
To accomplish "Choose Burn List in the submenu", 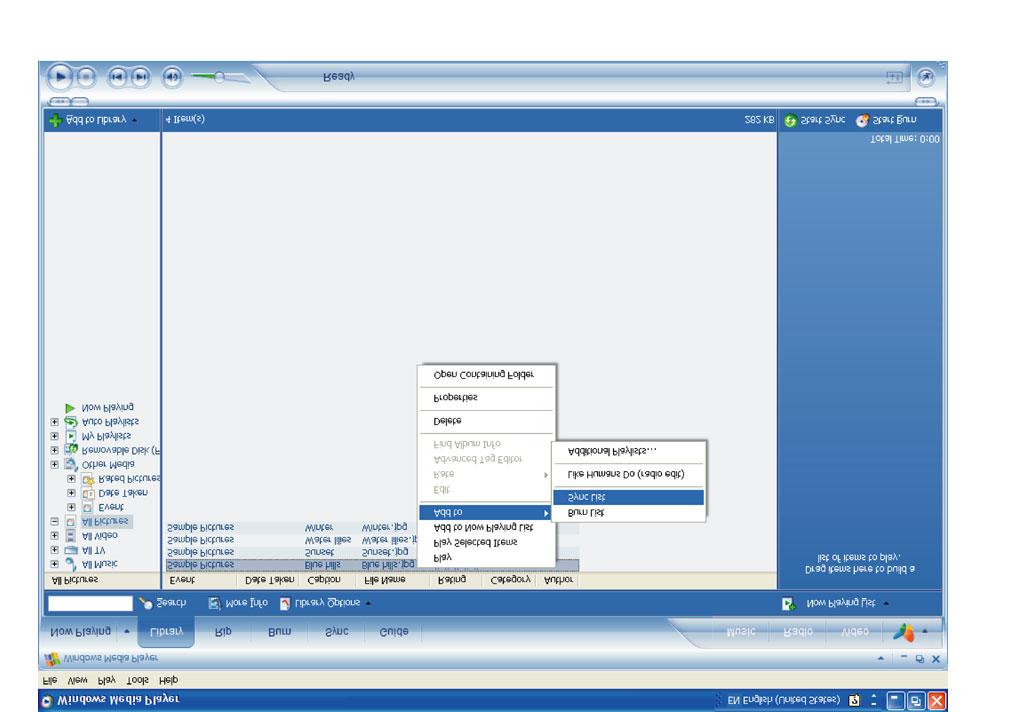I will tap(628, 513).
